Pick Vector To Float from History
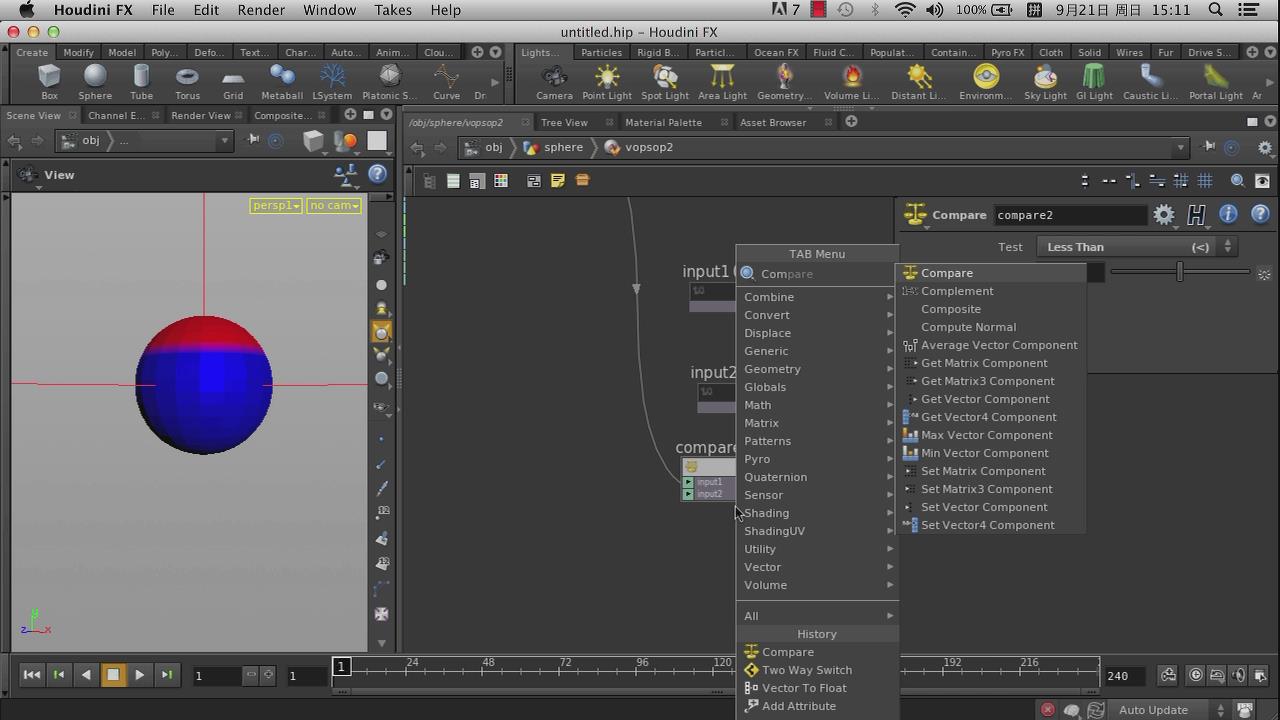The image size is (1280, 720). pos(817,688)
